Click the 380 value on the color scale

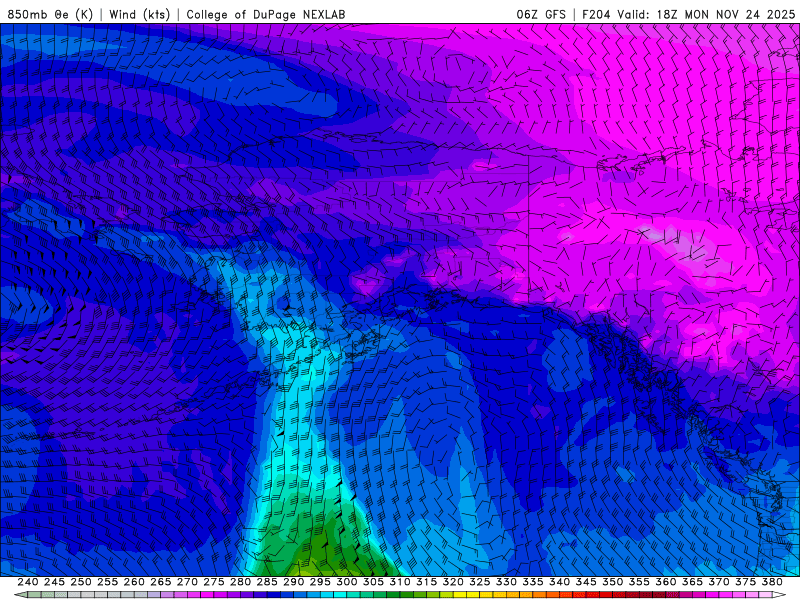(772, 582)
